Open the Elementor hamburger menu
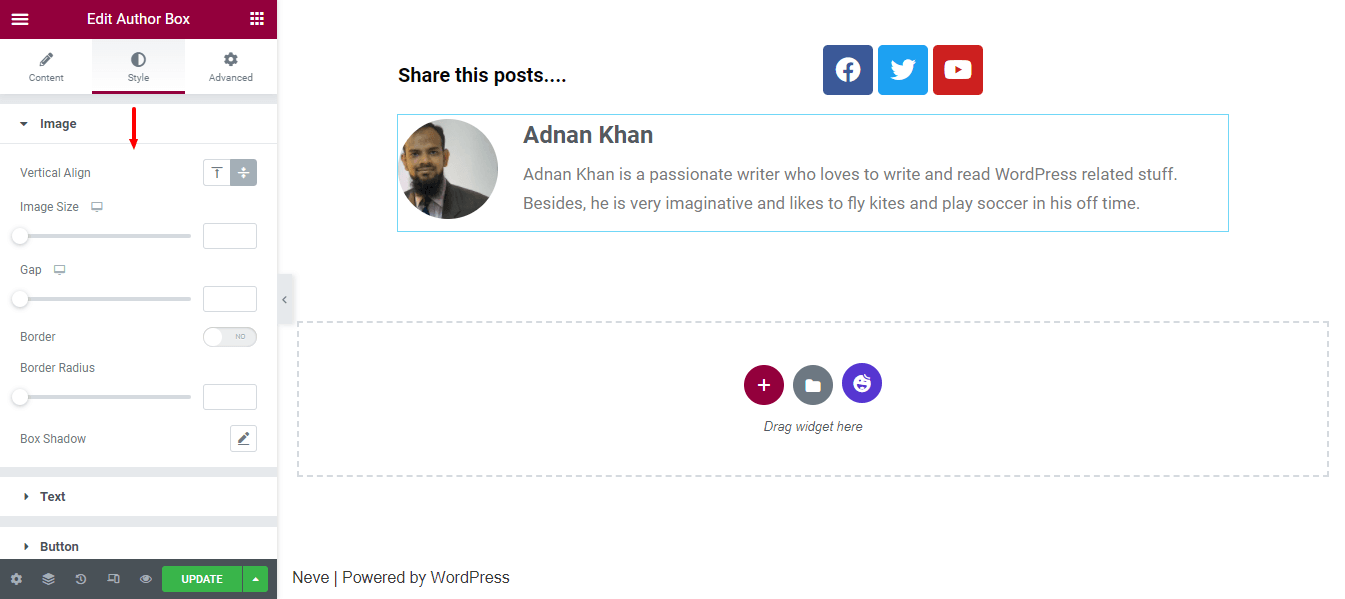1345x599 pixels. [20, 19]
